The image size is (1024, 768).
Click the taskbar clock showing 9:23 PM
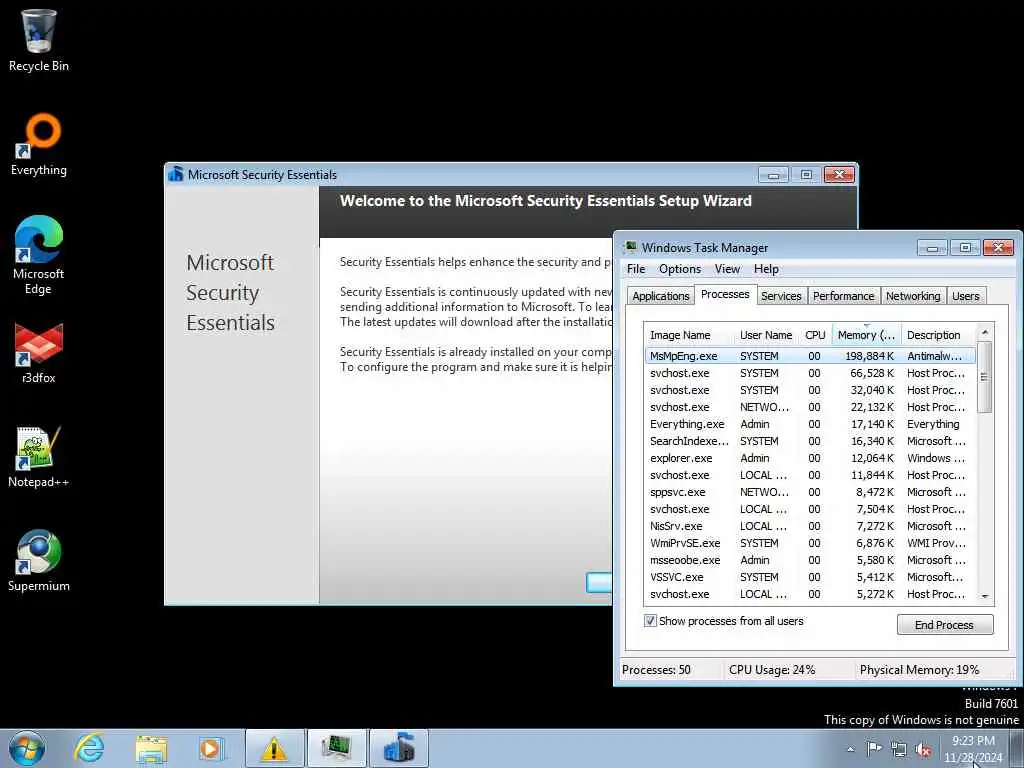coord(973,749)
